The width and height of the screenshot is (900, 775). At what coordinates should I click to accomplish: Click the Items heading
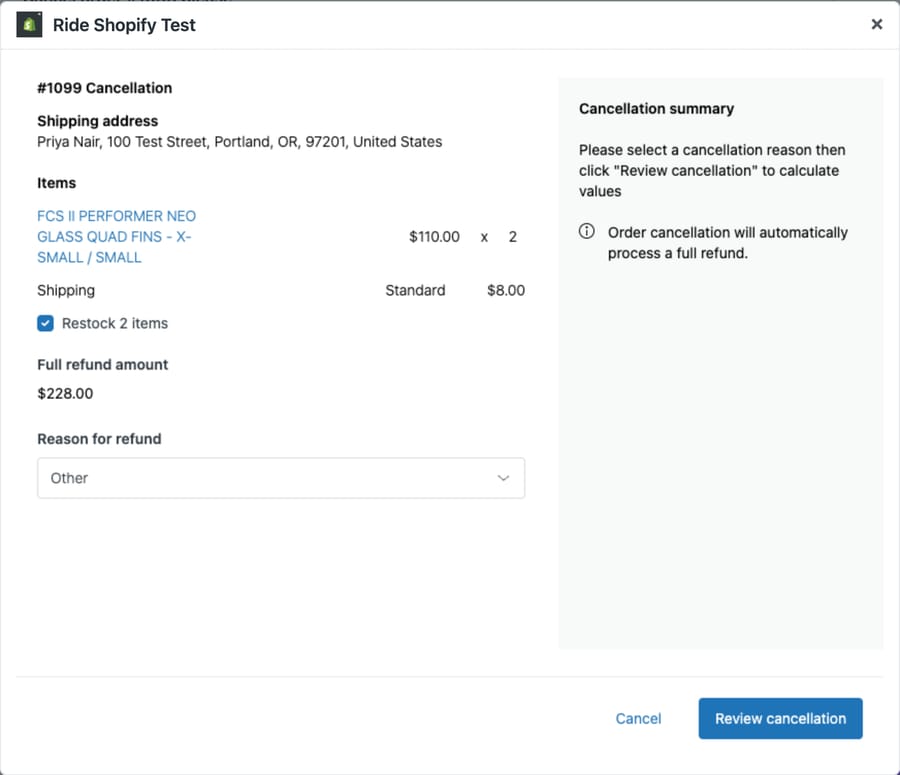tap(56, 183)
